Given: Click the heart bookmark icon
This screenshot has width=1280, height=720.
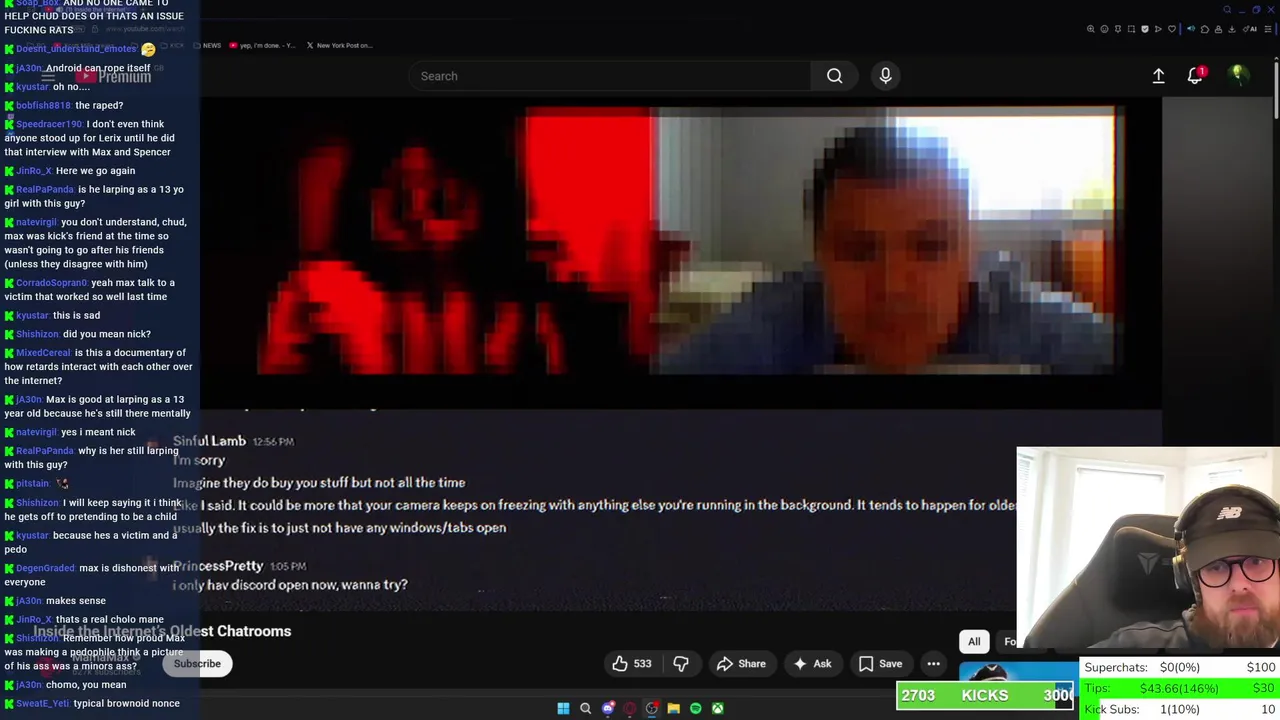Looking at the screenshot, I should (1172, 29).
